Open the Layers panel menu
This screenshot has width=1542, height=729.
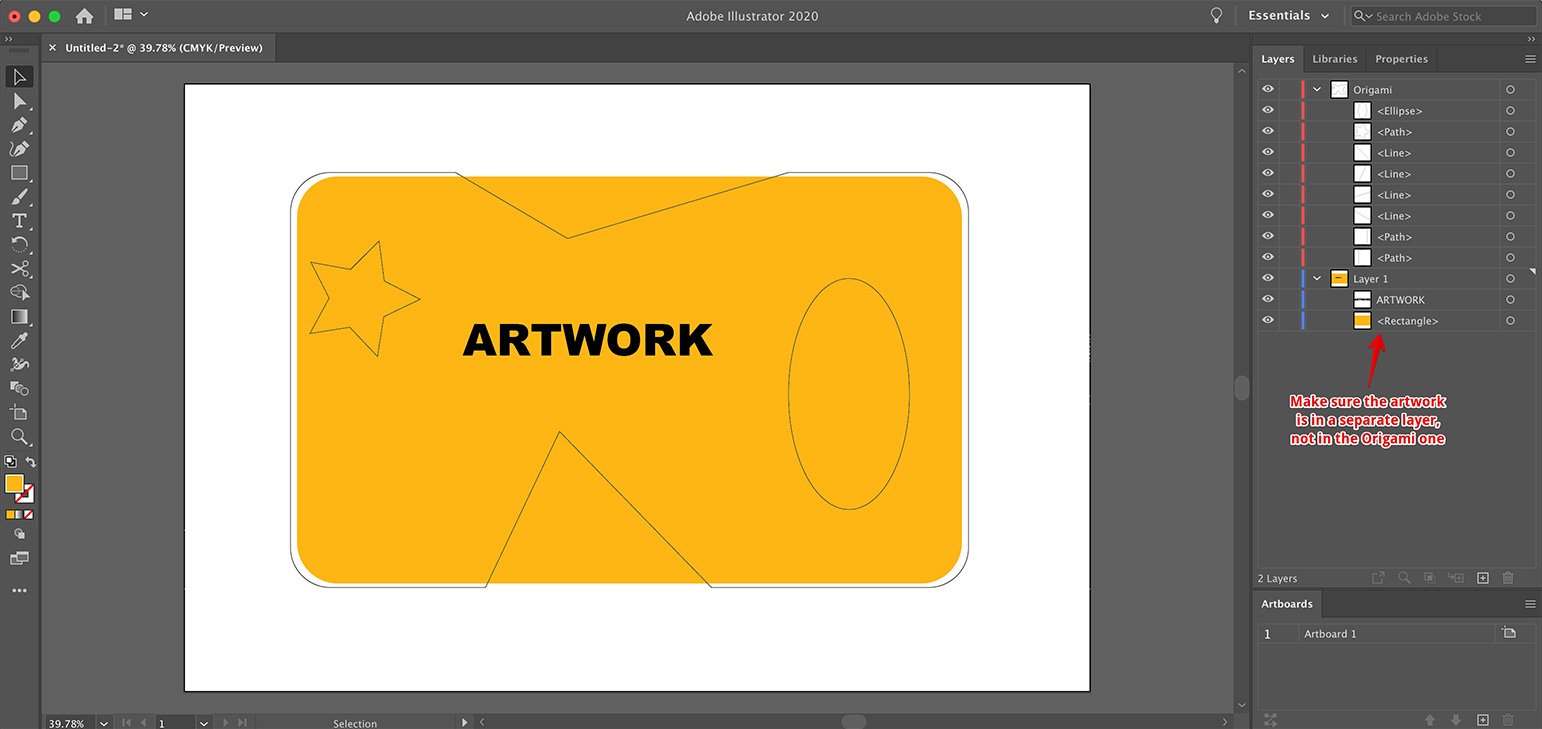(x=1529, y=58)
